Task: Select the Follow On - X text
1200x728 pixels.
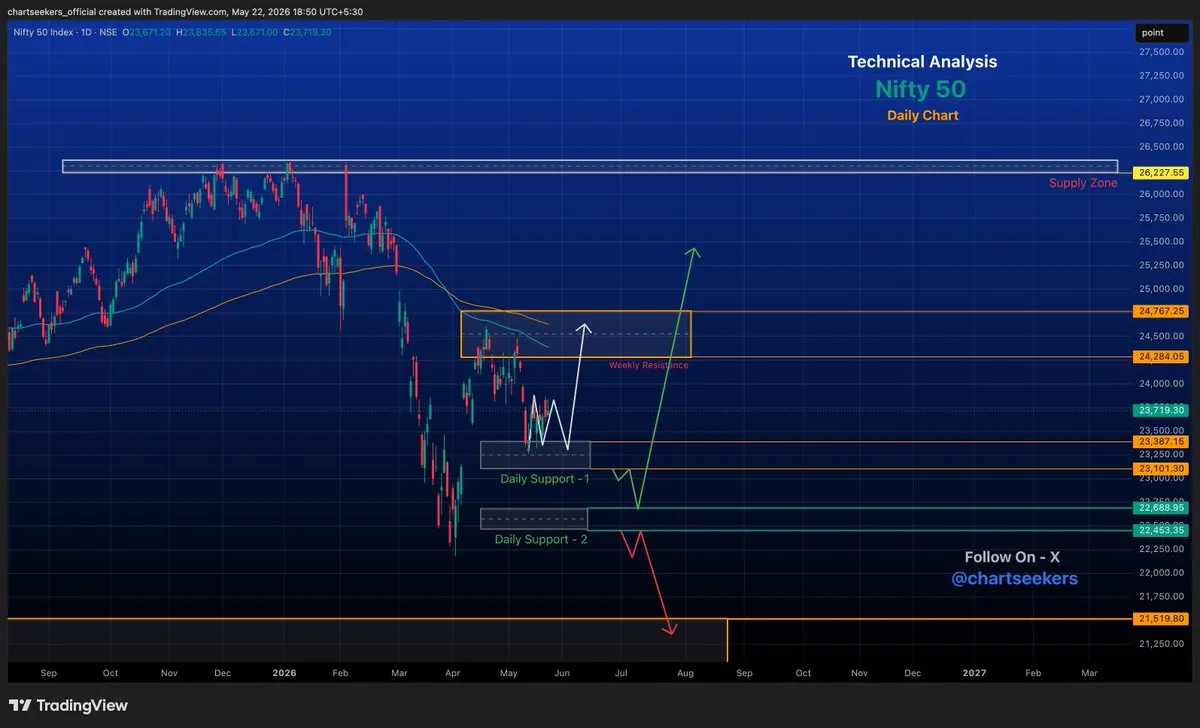Action: click(1012, 557)
